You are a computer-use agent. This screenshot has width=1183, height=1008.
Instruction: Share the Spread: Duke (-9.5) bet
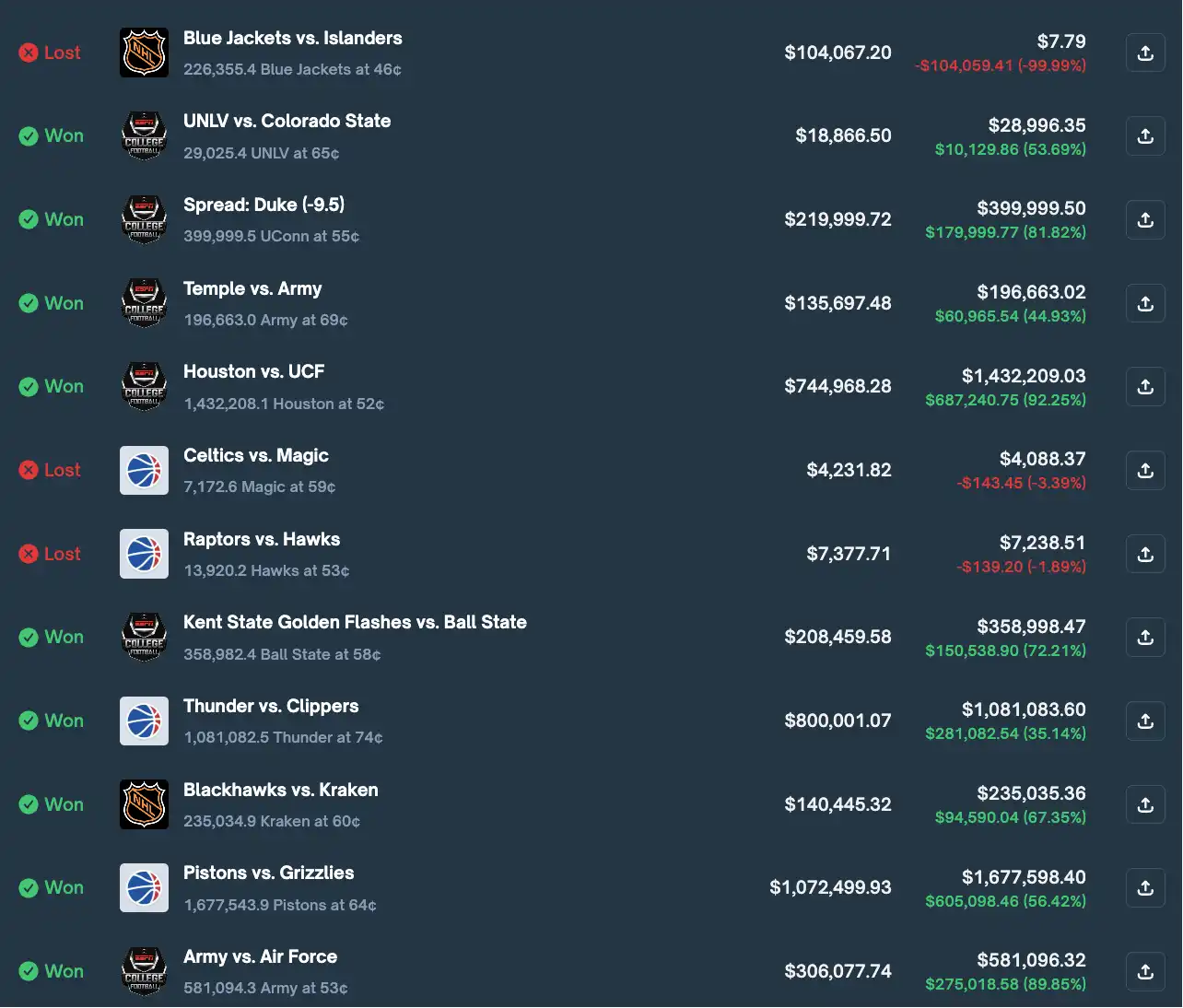pos(1145,219)
